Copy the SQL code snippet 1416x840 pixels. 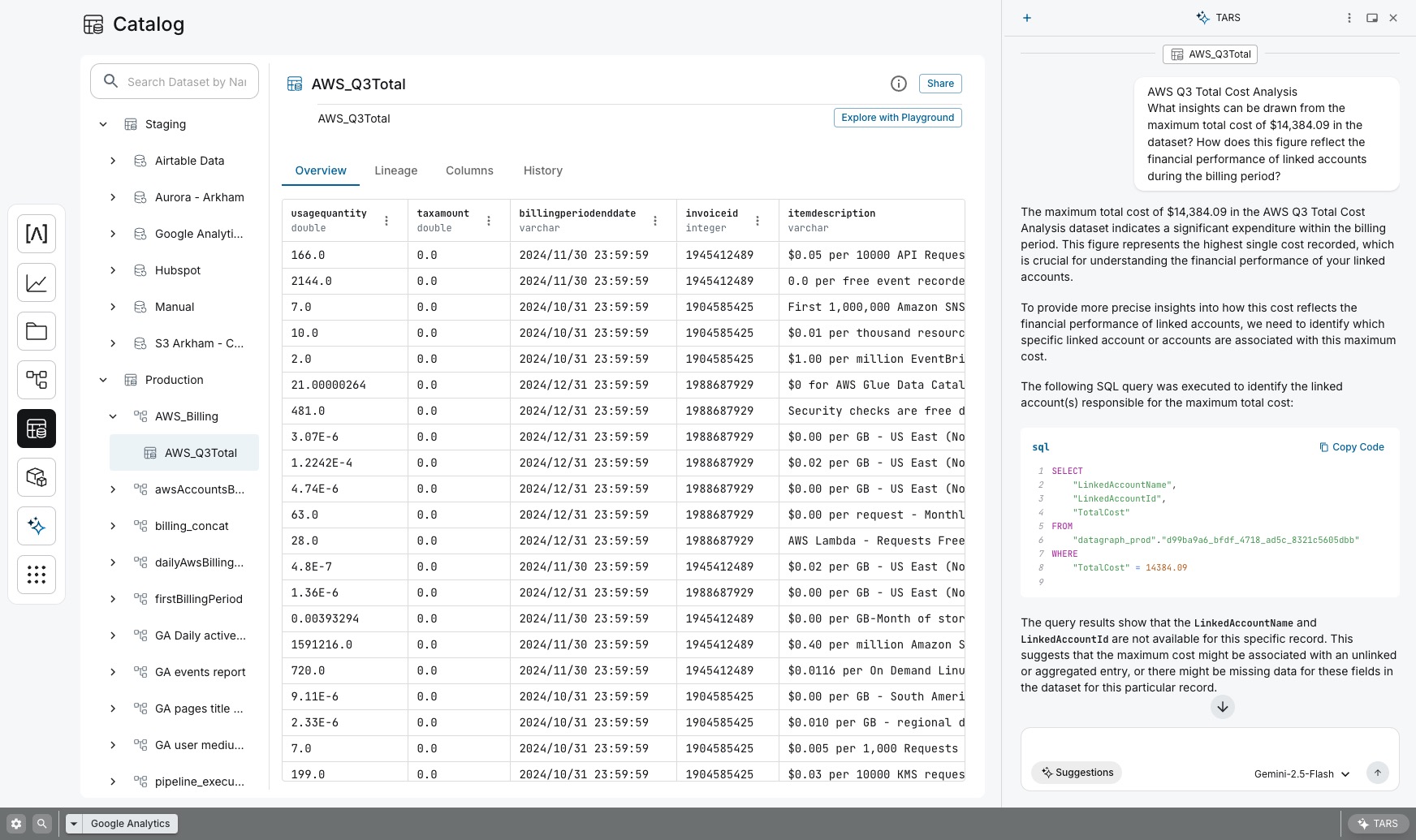click(x=1352, y=447)
